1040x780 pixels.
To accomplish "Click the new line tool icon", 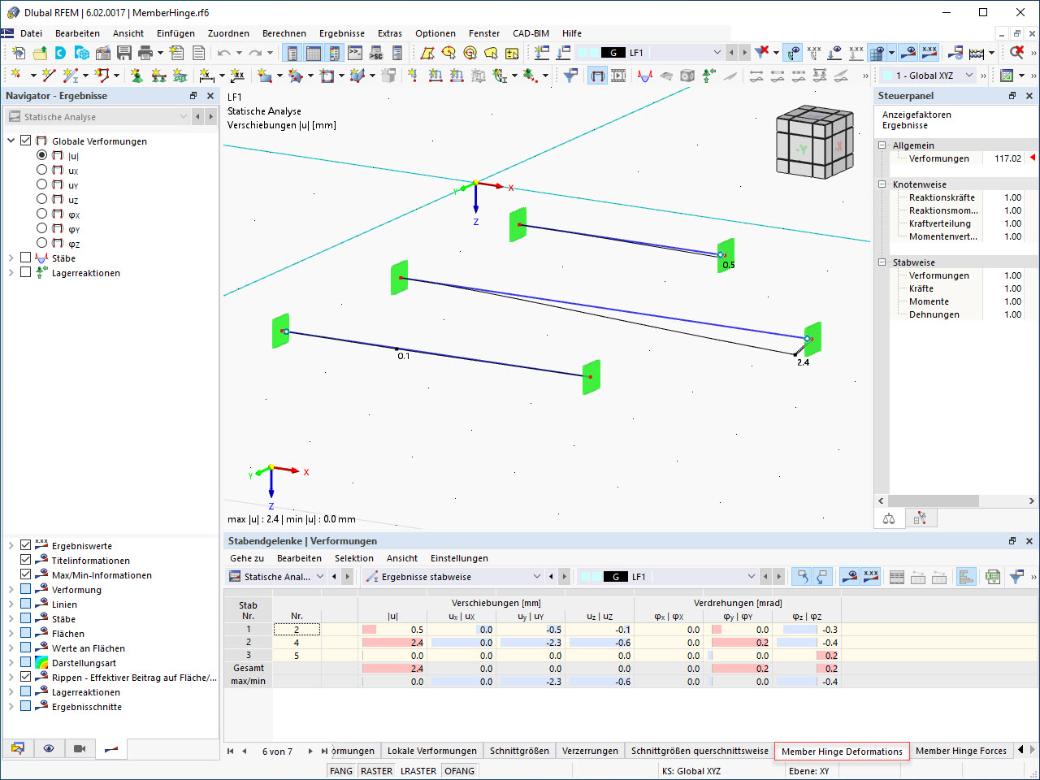I will [x=48, y=76].
